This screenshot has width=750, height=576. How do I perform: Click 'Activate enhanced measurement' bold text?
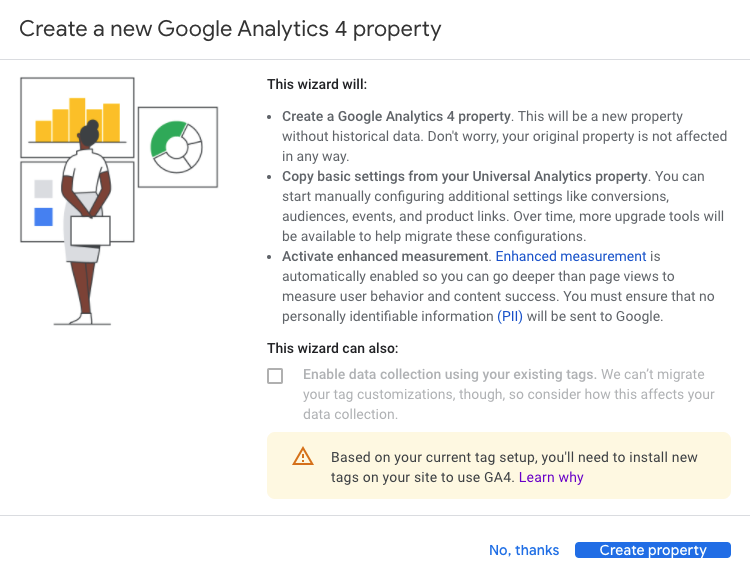click(385, 256)
